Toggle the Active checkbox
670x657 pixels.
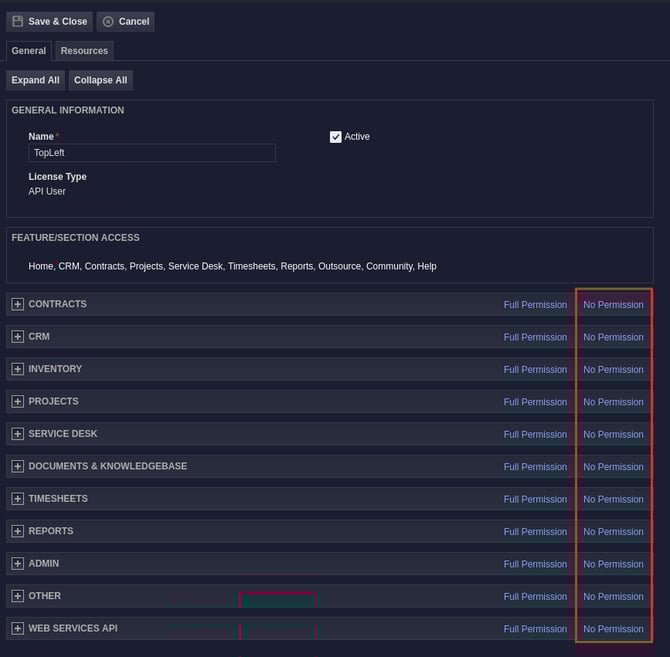point(336,137)
